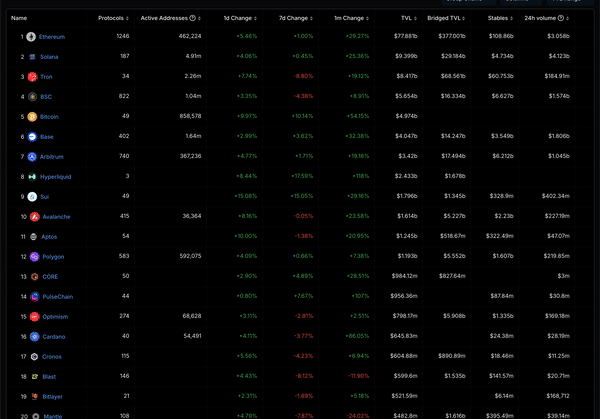Open the Bitcoin chain link
This screenshot has width=600, height=419.
click(49, 117)
